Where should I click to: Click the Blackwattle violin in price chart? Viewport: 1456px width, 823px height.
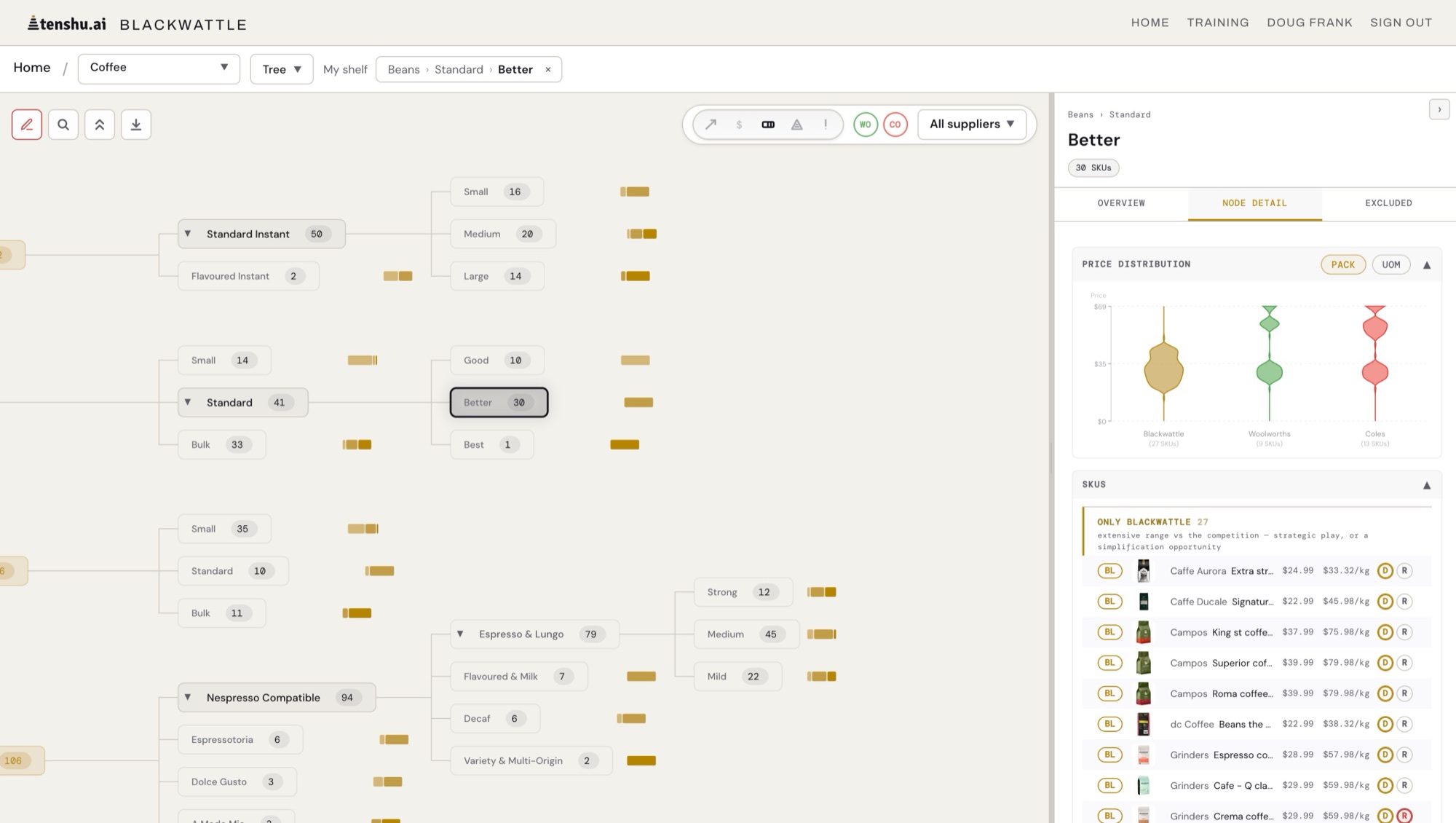coord(1163,370)
